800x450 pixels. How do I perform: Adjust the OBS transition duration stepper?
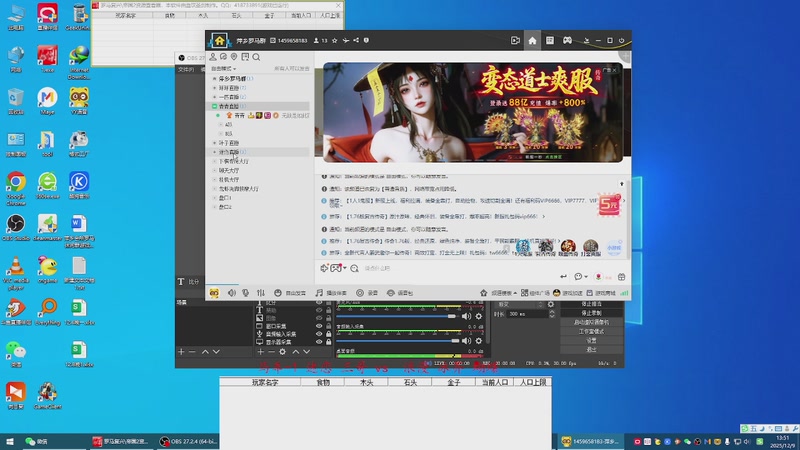[552, 314]
